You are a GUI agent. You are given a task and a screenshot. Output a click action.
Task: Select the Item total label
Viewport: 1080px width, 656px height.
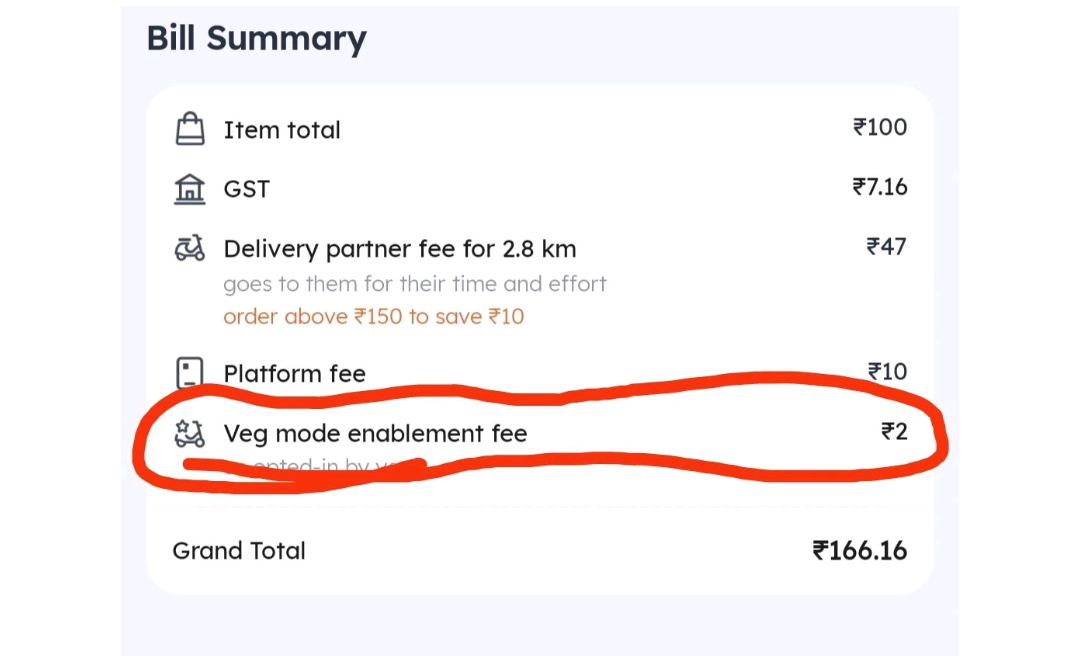click(x=282, y=130)
